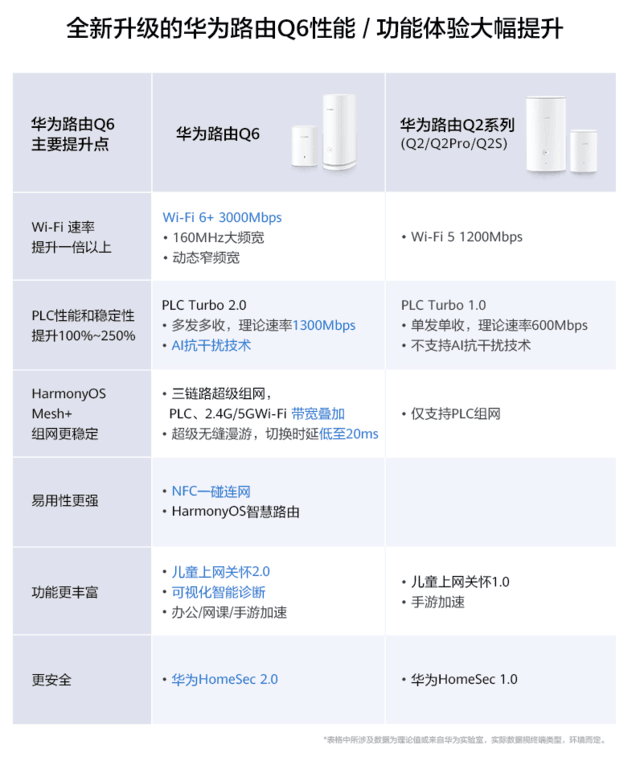Click the bullet 不支持AI抗干扰技术
Image resolution: width=640 pixels, height=761 pixels.
(466, 346)
